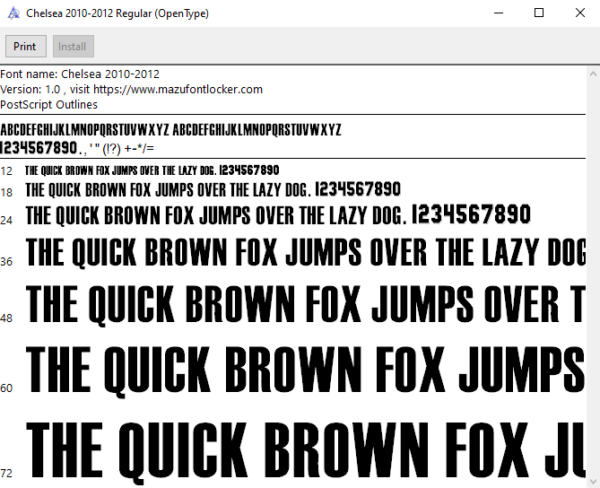600x488 pixels.
Task: Click the 24 point quick brown fox sample
Action: click(x=278, y=215)
